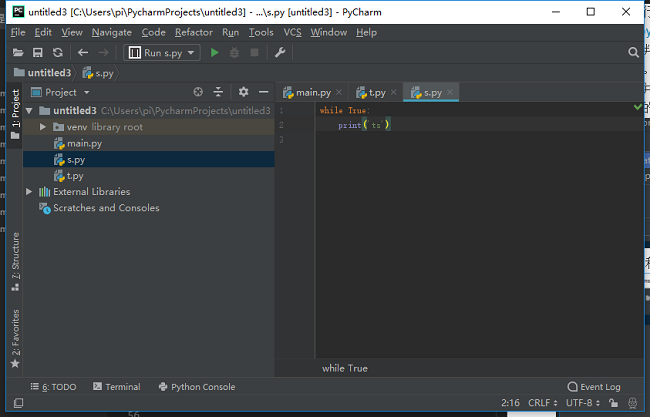Click Save All floppy disk icon
The image size is (650, 417).
38,53
